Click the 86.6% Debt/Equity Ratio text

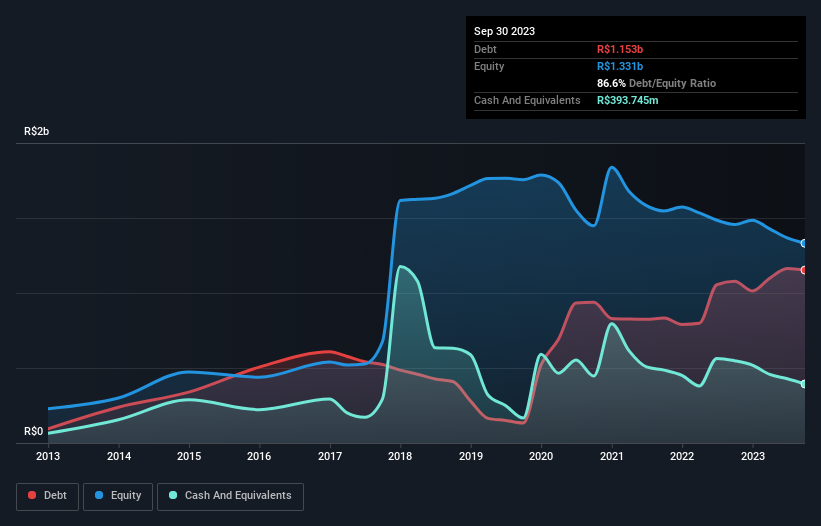(656, 83)
